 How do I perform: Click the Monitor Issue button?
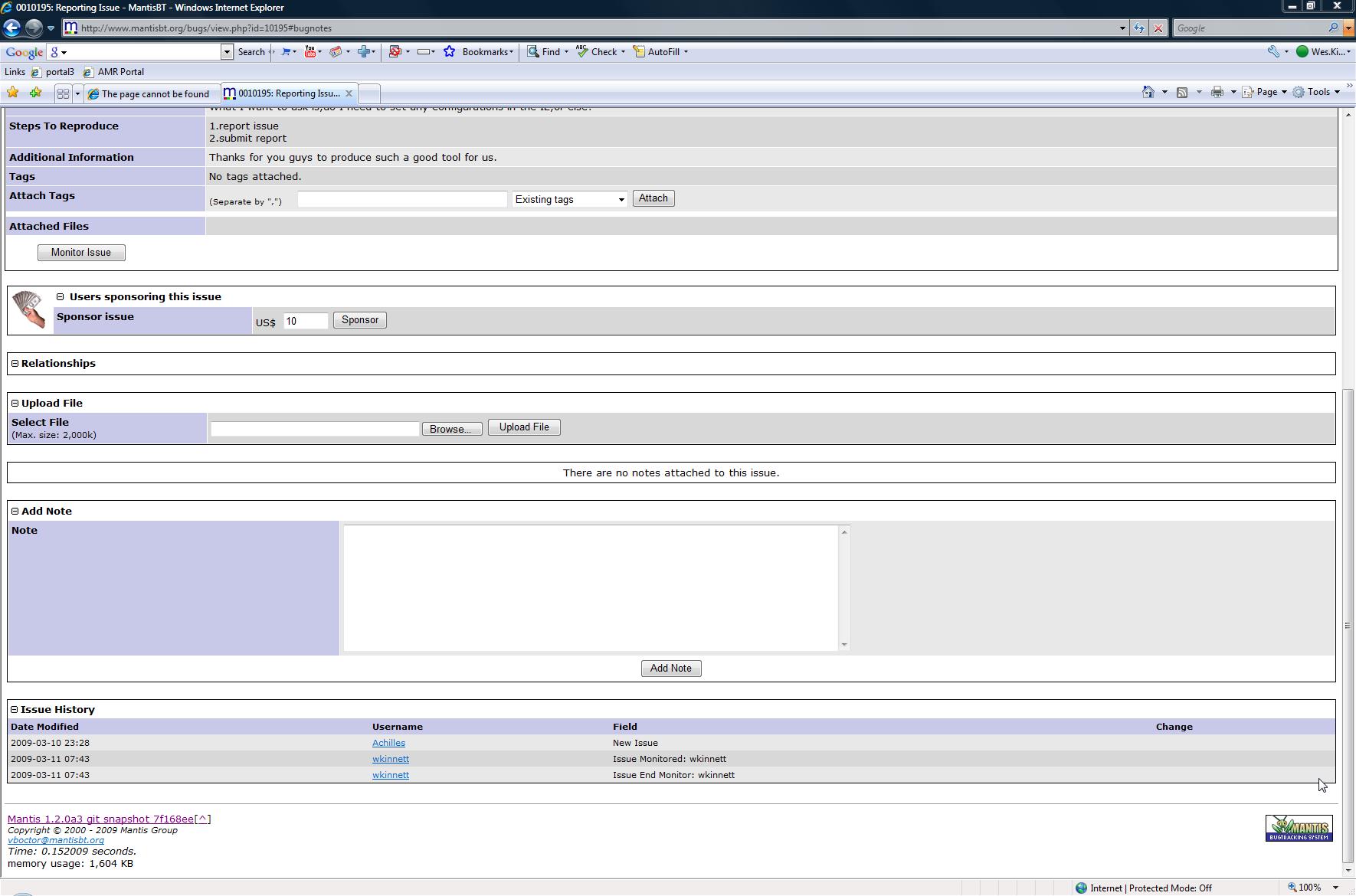81,253
